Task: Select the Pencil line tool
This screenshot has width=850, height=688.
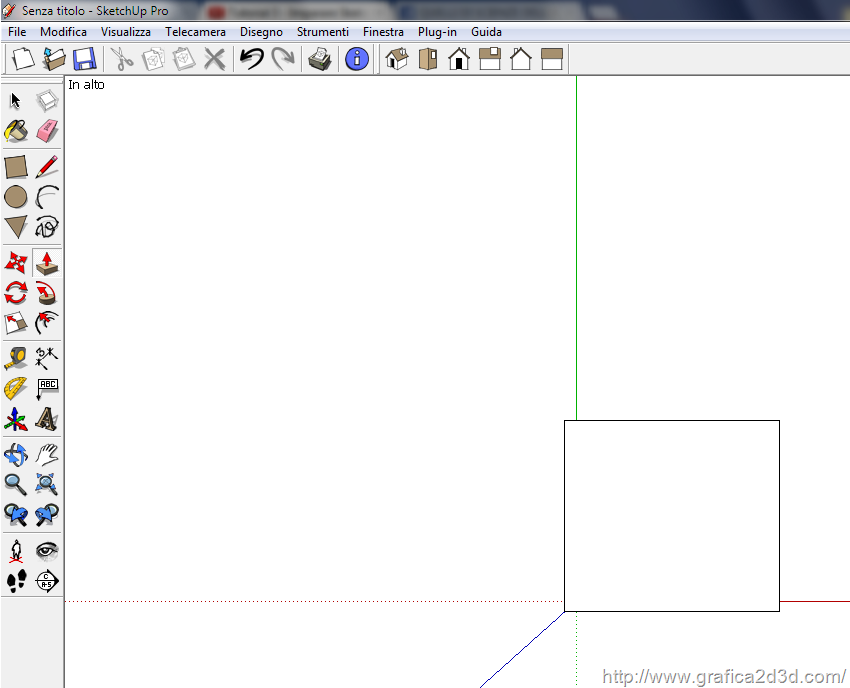Action: click(47, 167)
